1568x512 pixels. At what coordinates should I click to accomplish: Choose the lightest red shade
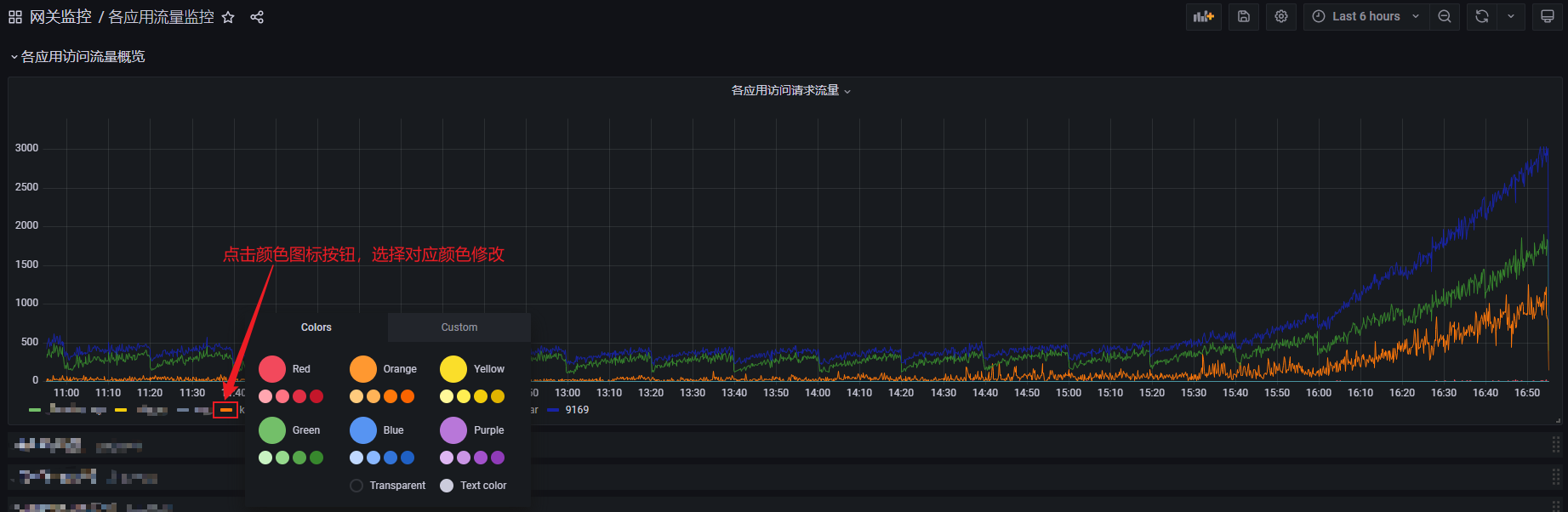pos(265,396)
